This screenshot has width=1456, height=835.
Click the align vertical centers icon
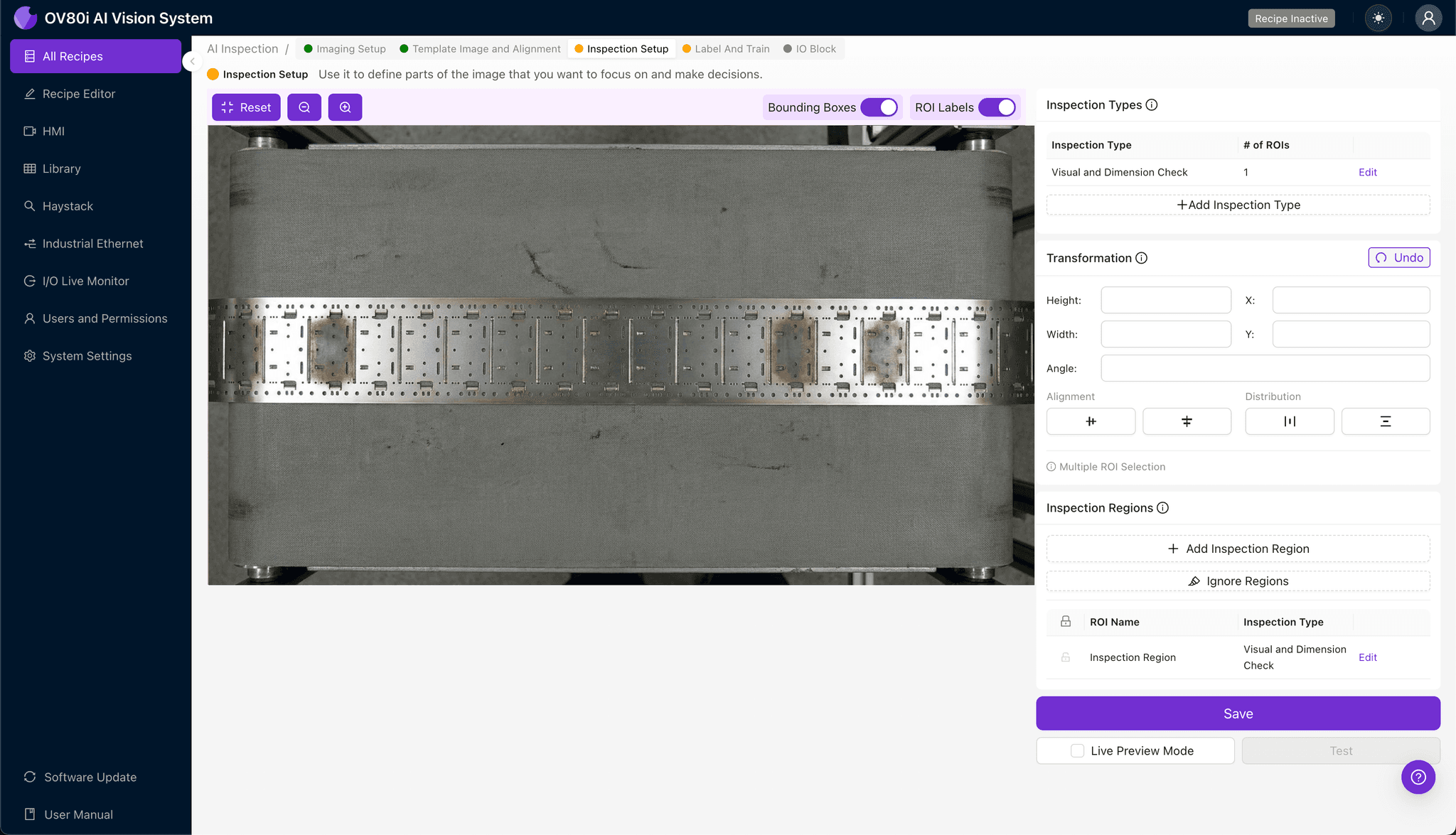1187,421
